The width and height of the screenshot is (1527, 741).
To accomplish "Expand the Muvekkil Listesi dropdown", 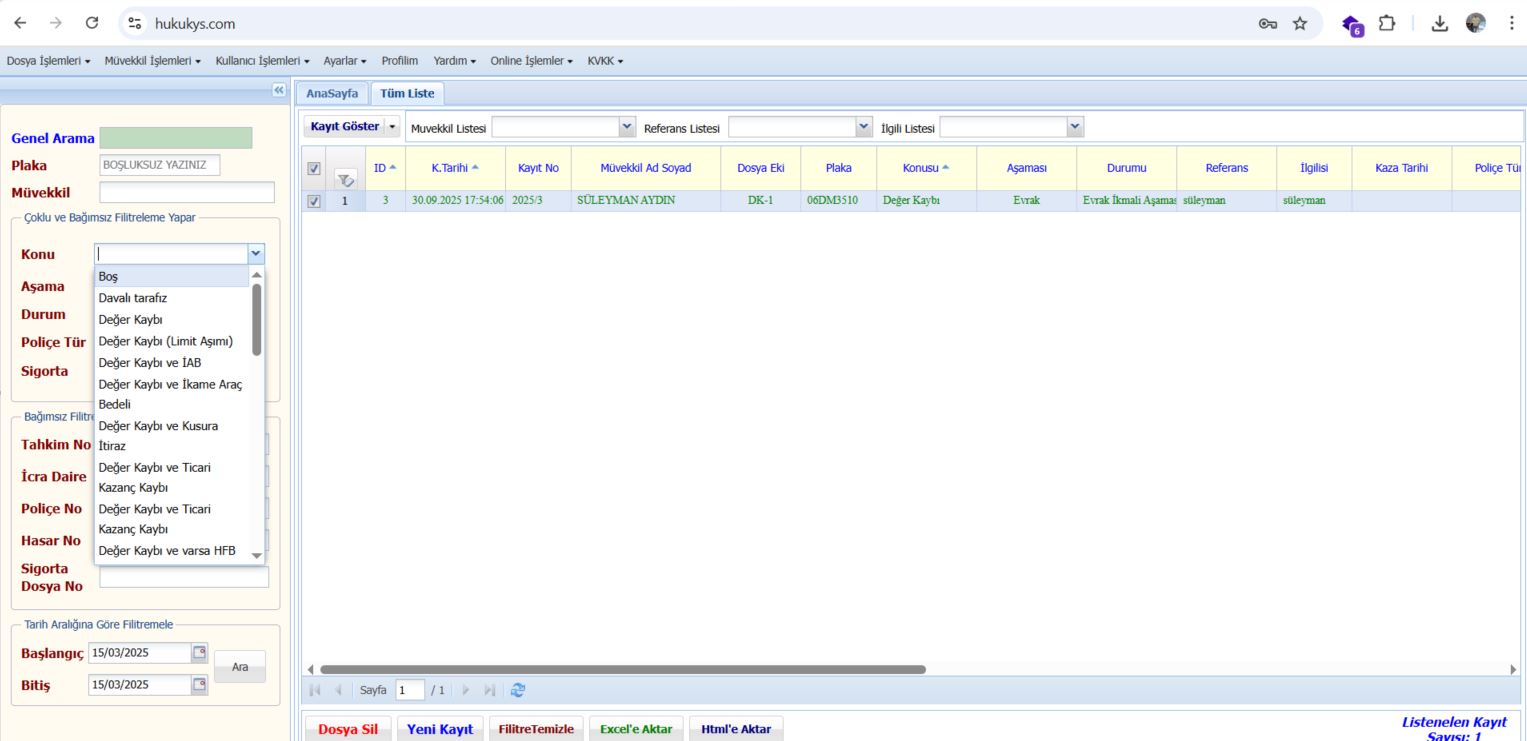I will click(627, 127).
